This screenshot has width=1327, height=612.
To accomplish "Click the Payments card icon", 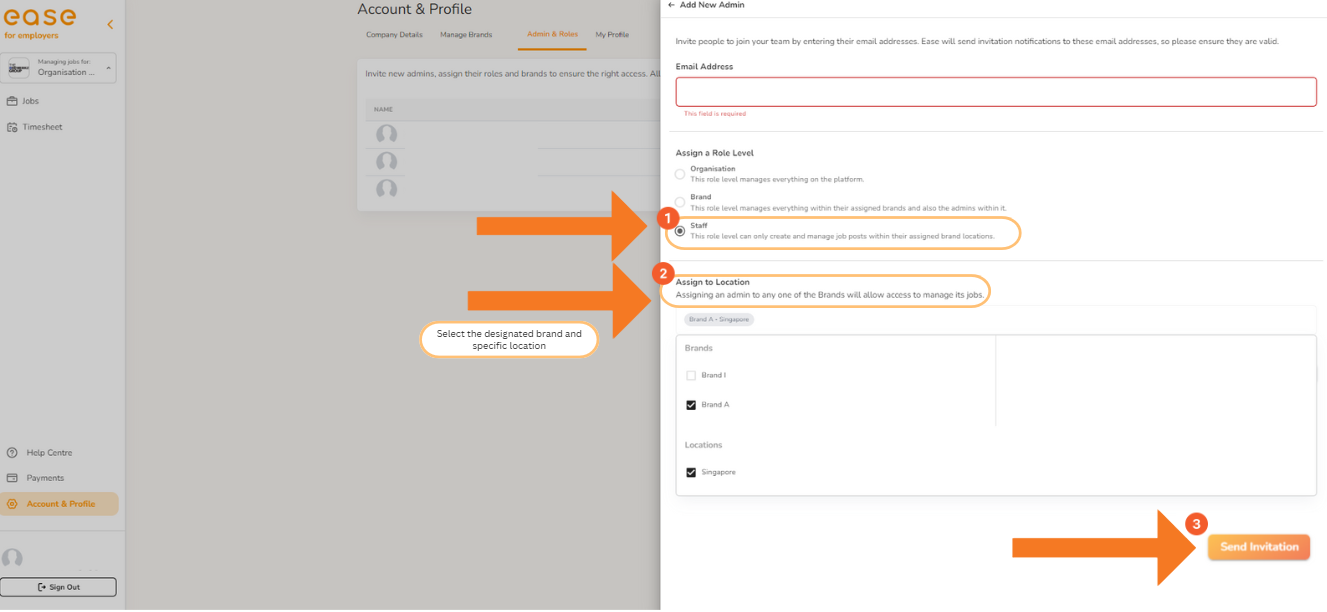I will 12,478.
